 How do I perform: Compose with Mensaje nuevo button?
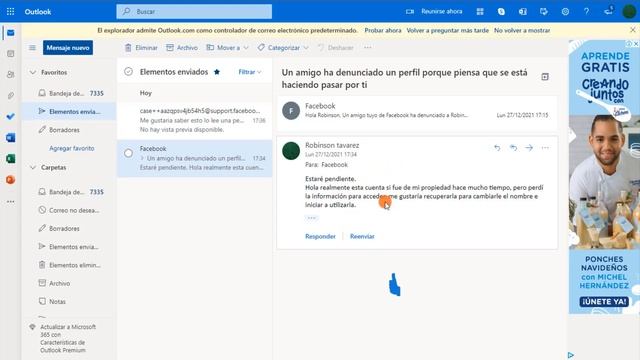68,48
